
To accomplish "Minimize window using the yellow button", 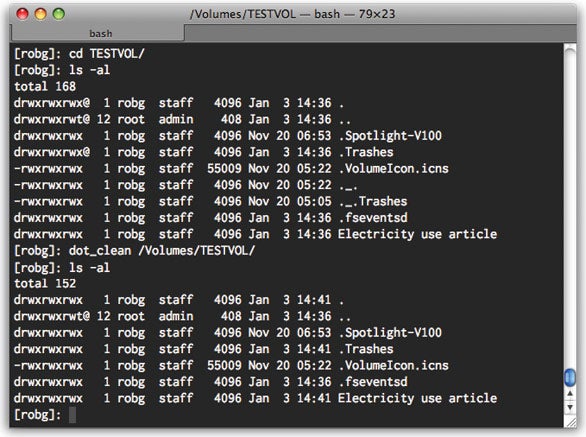I will (x=41, y=14).
